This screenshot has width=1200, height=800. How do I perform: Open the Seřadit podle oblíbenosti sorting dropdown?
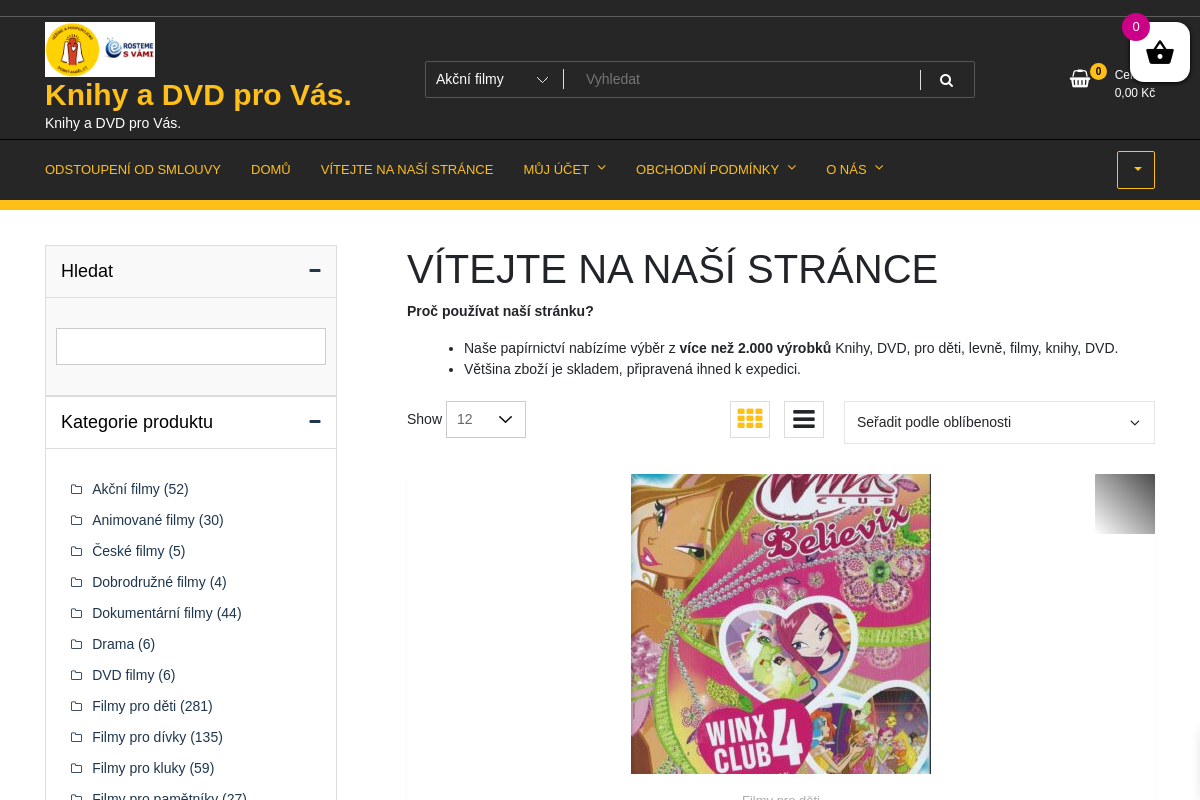coord(999,422)
